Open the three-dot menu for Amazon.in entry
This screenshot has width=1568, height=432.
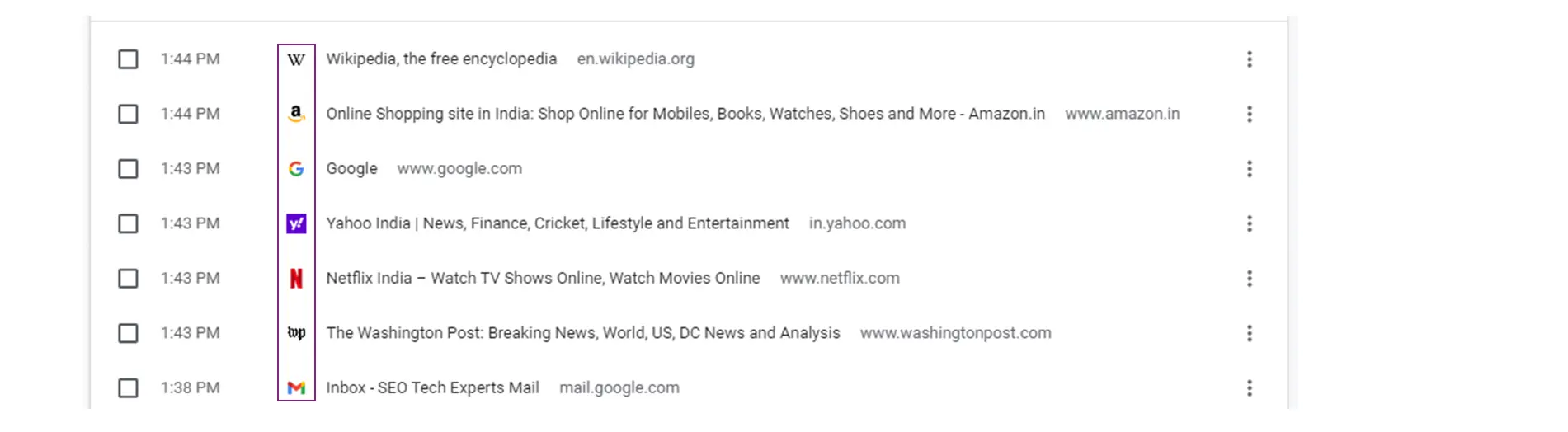coord(1250,114)
